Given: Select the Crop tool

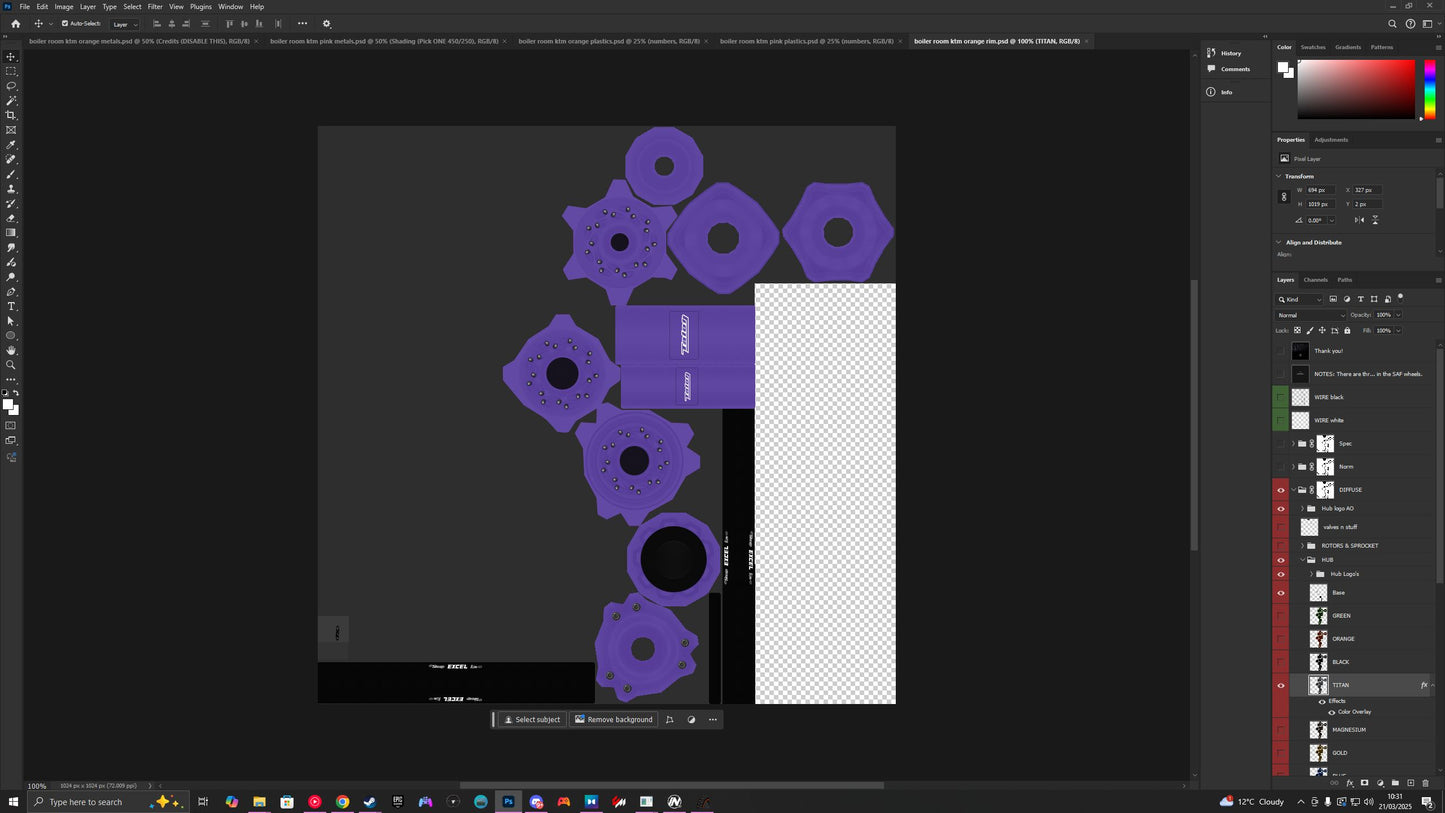Looking at the screenshot, I should click(x=11, y=115).
